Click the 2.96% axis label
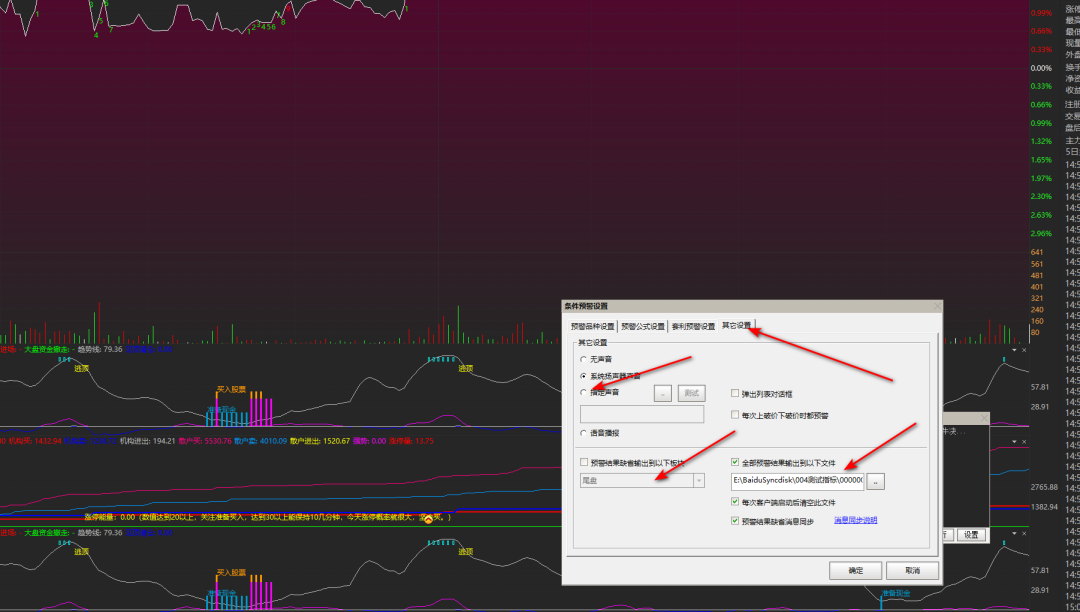The image size is (1080, 612). tap(1041, 233)
